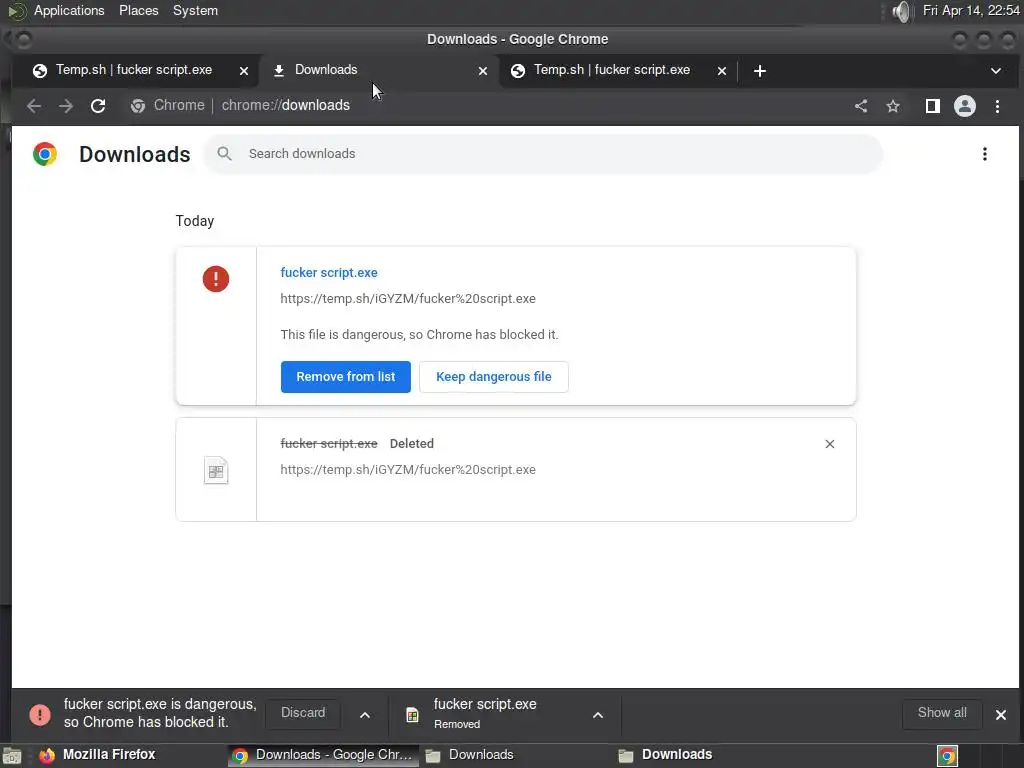Open the profile avatar menu
This screenshot has height=768, width=1024.
tap(965, 106)
